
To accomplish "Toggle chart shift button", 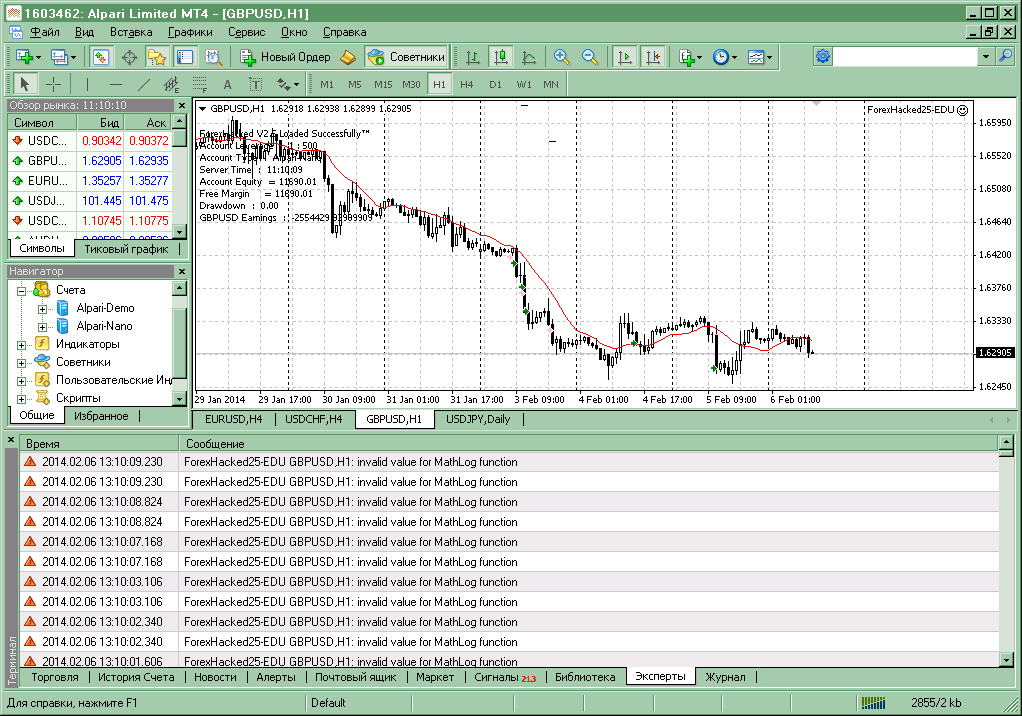I will coord(652,57).
